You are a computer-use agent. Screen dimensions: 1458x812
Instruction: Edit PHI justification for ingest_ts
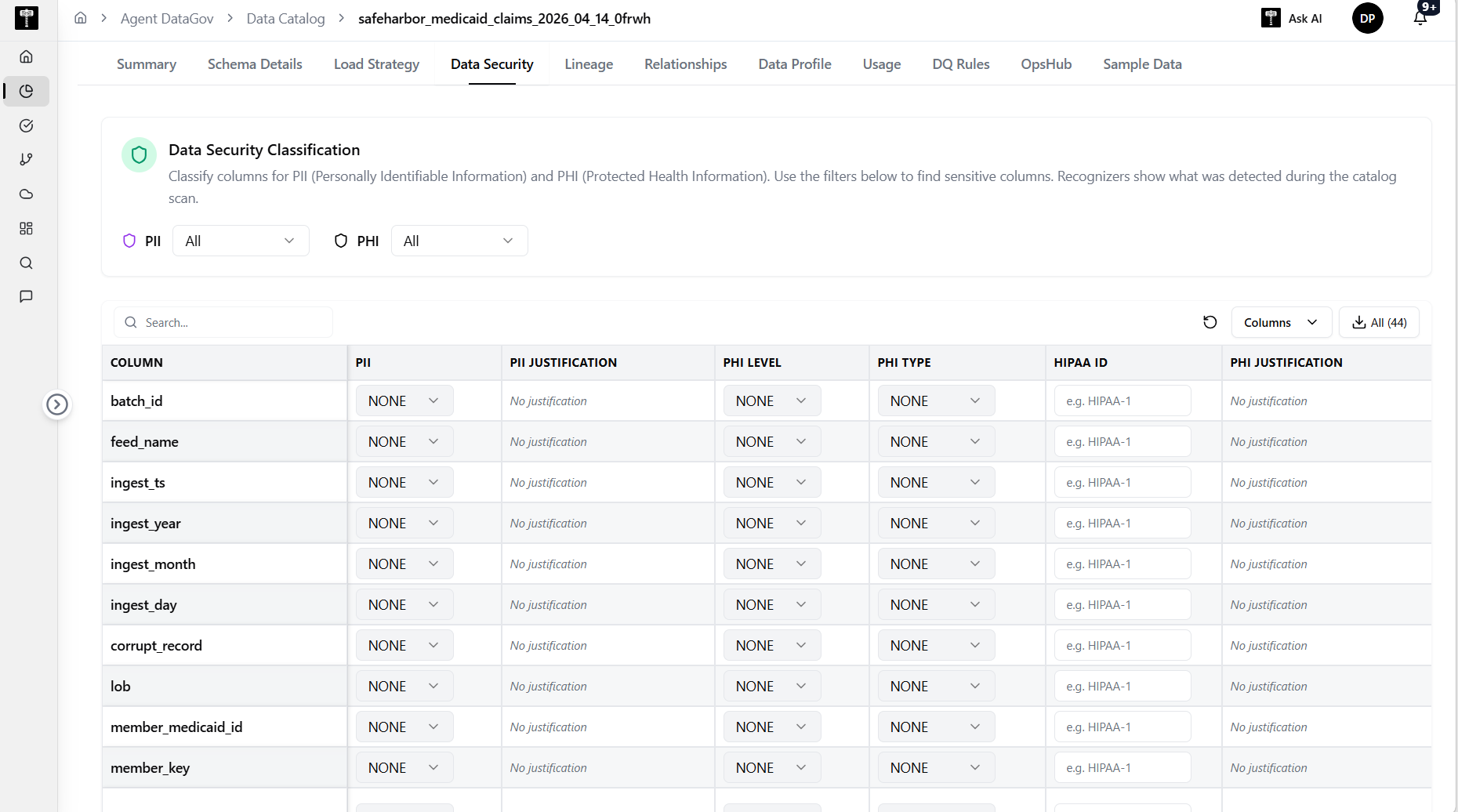click(1268, 483)
